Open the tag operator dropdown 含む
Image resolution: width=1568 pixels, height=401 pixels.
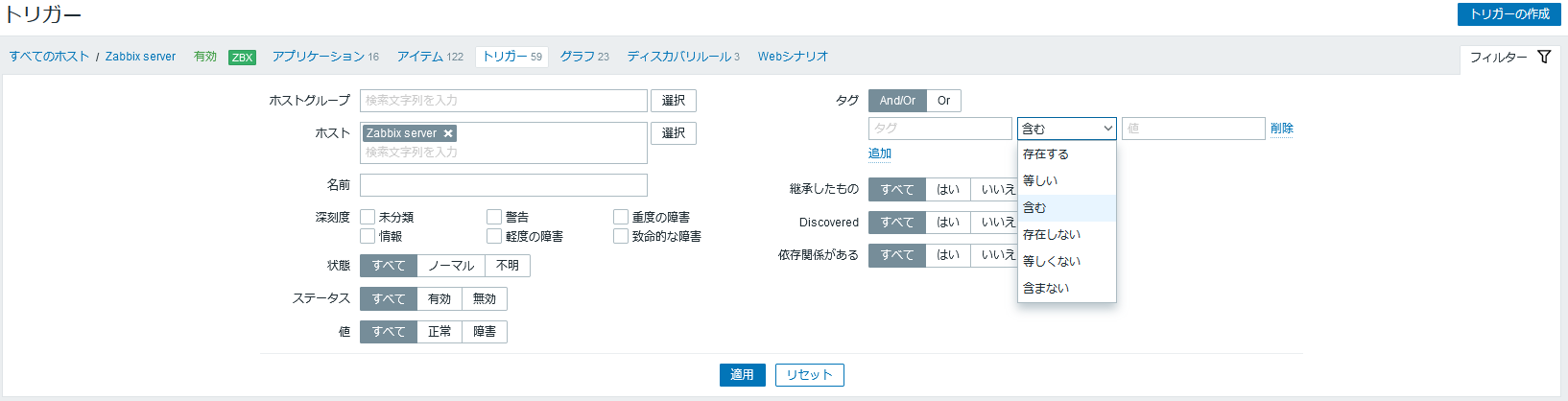(x=1066, y=129)
